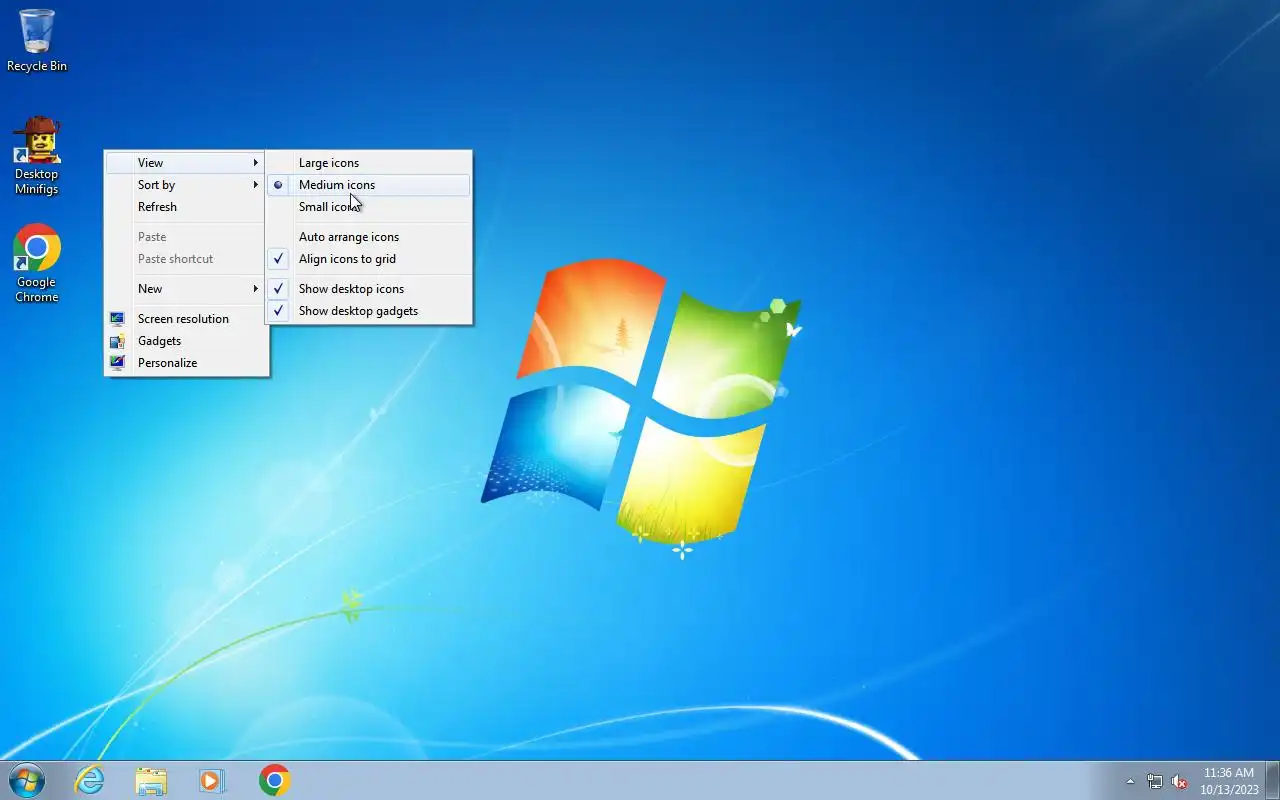The image size is (1280, 800).
Task: Click the muted volume tray icon
Action: [1180, 781]
